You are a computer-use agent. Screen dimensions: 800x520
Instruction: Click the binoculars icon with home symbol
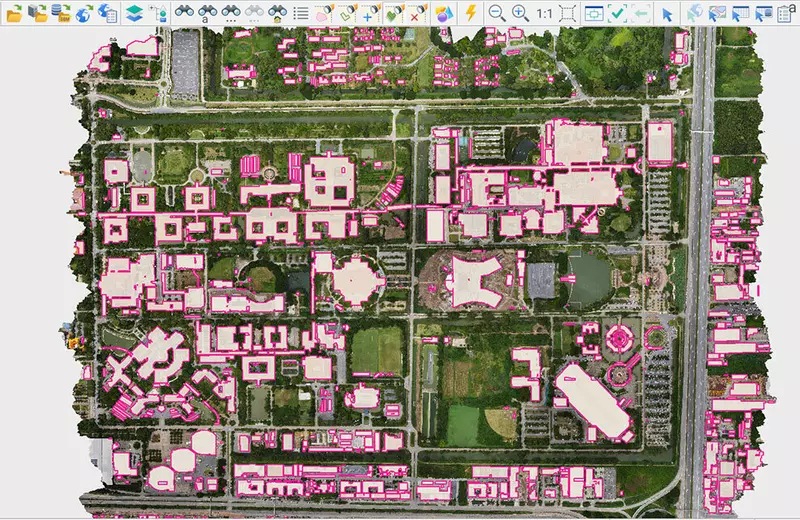coord(279,13)
